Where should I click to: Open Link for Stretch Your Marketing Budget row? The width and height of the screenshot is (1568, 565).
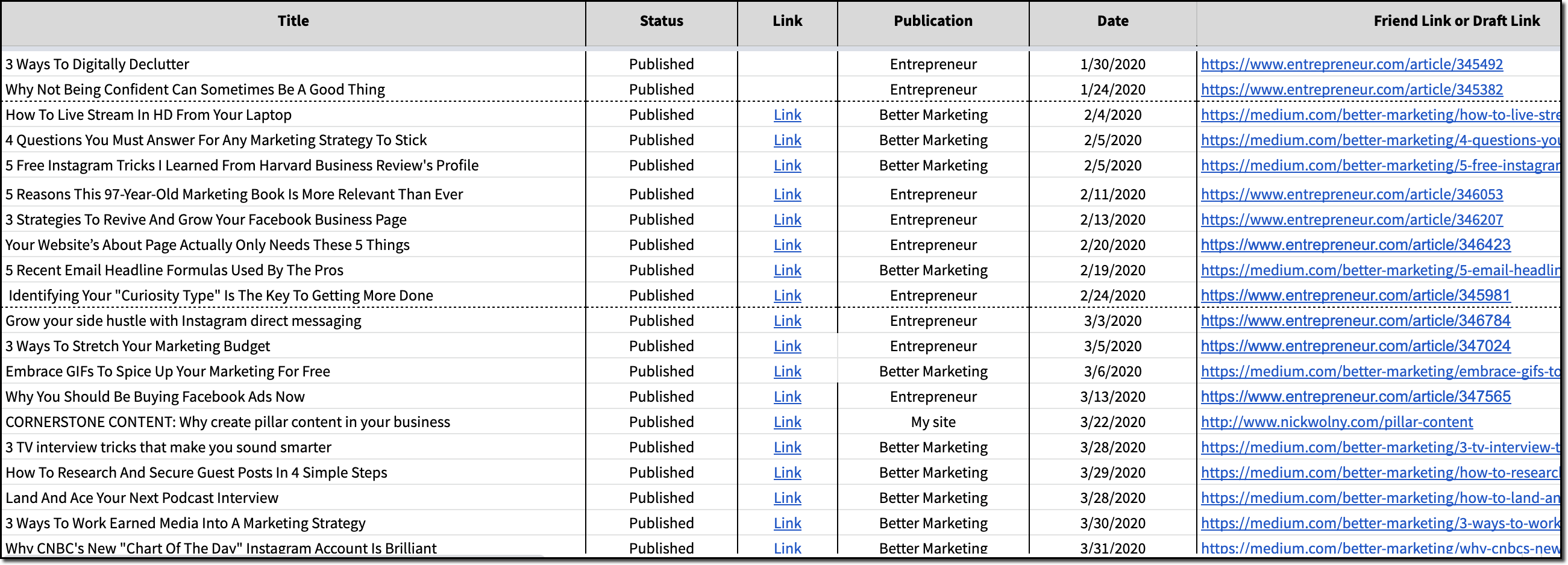tap(787, 347)
